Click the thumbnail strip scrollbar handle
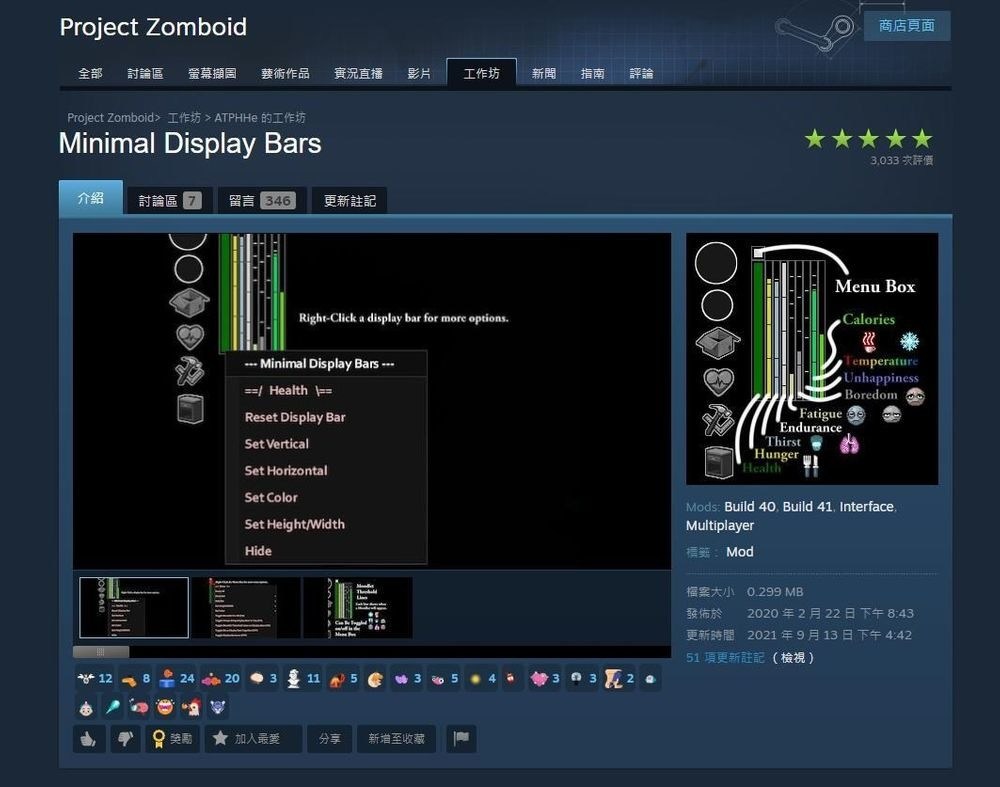 (x=101, y=652)
